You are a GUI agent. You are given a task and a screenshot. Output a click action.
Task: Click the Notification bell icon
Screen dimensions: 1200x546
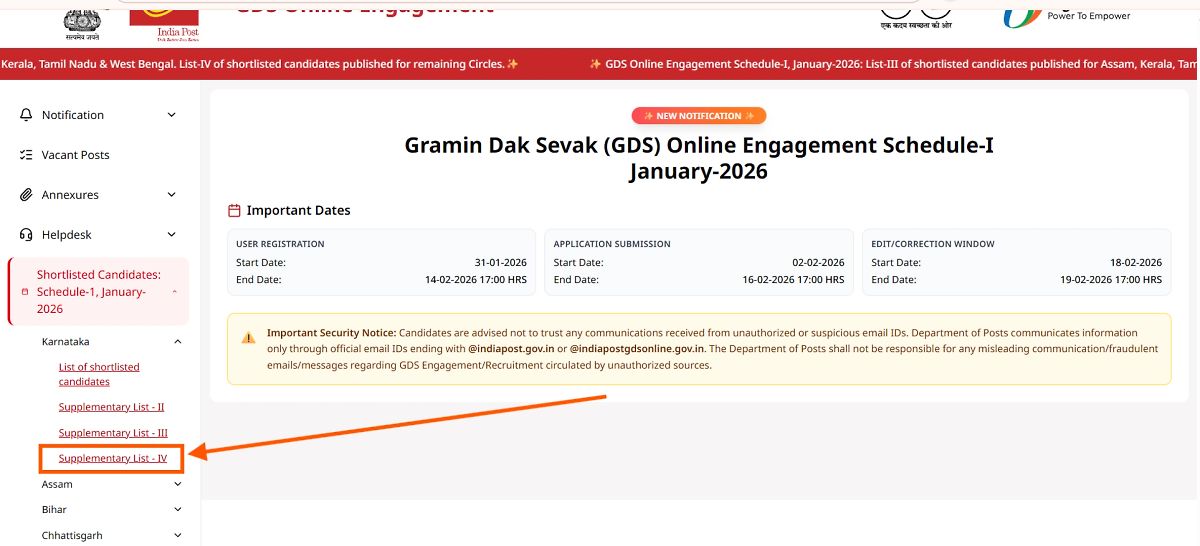tap(27, 115)
